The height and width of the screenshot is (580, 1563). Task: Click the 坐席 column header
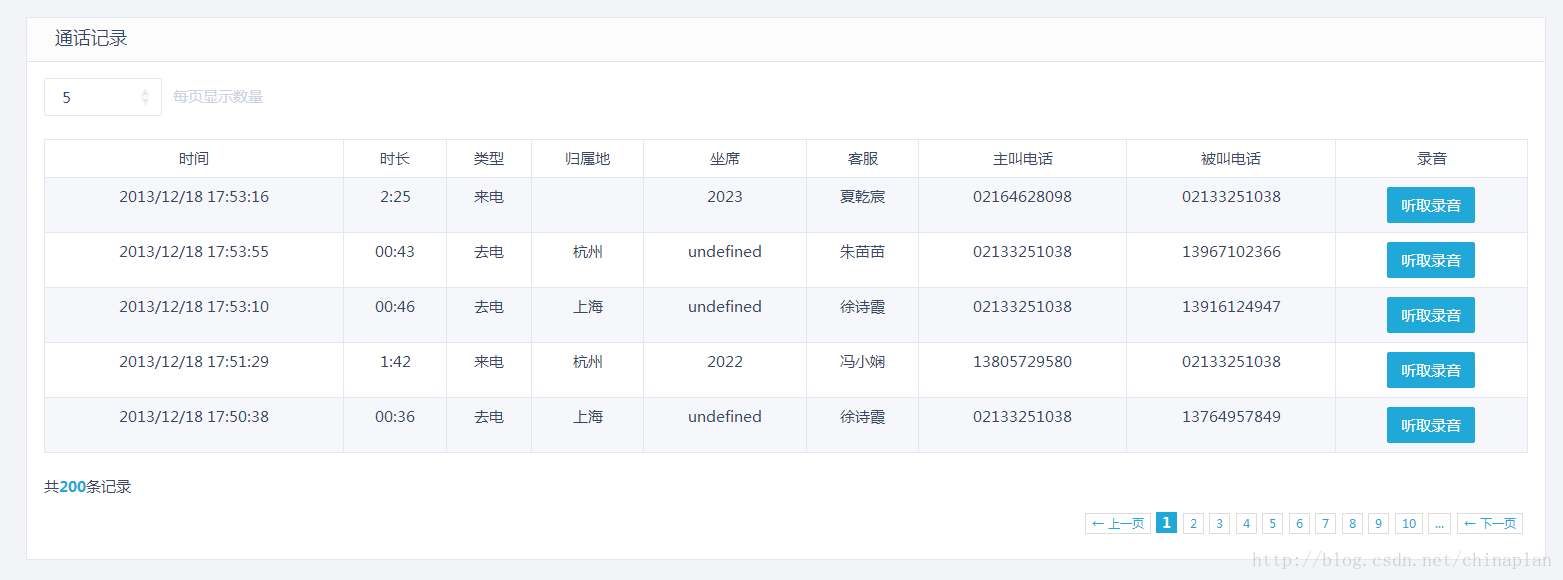point(725,159)
